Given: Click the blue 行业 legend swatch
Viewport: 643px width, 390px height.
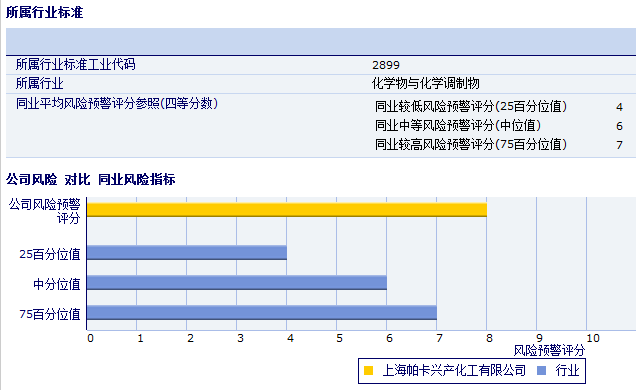Looking at the screenshot, I should tap(541, 371).
